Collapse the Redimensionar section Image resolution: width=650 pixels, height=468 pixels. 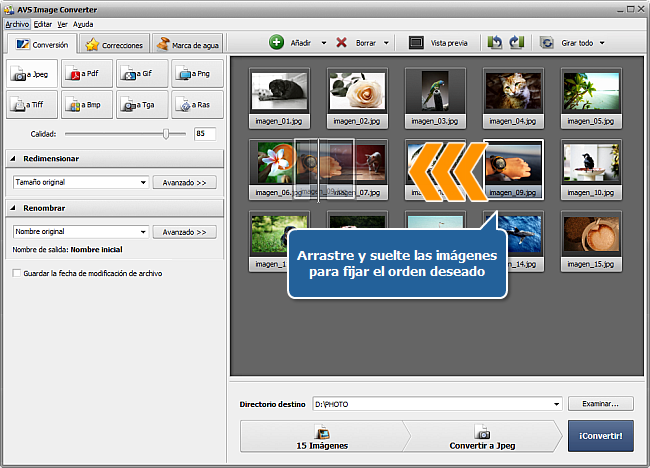[x=13, y=158]
